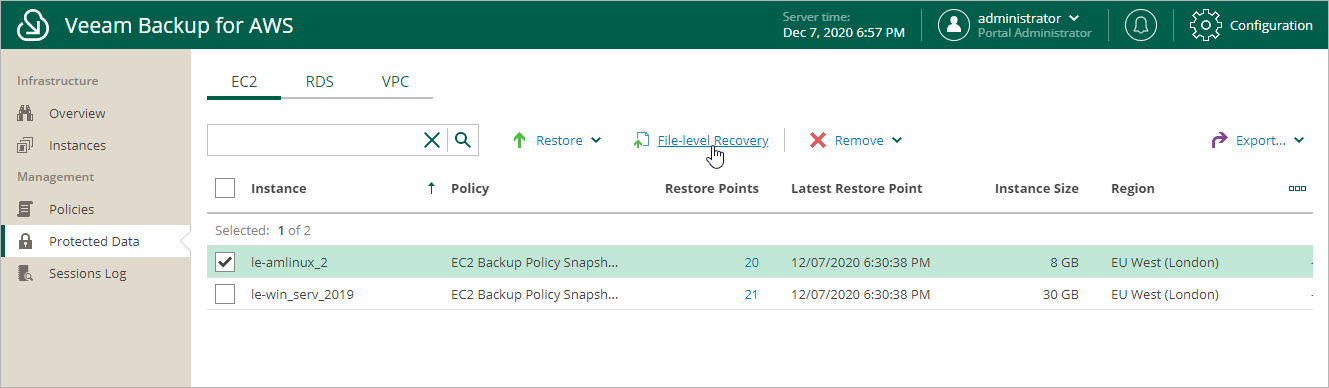Click the purple Export arrow icon
This screenshot has width=1329, height=388.
coord(1219,141)
